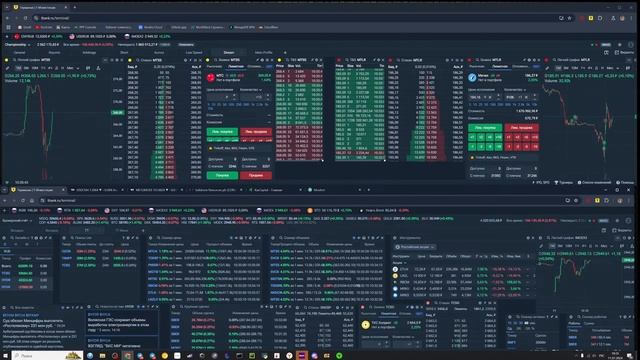Click the price input field in Заявка MTLR
640x360 pixels.
485,97
